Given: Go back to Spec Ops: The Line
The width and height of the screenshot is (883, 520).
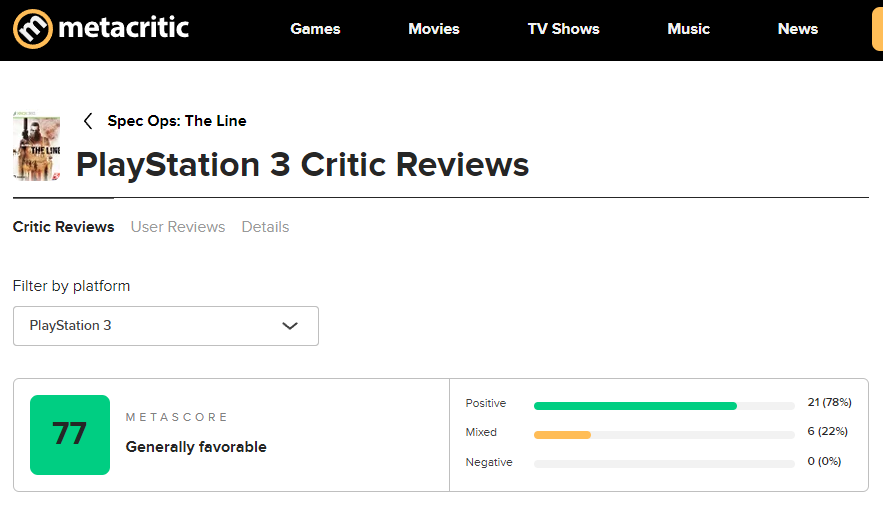Looking at the screenshot, I should [x=177, y=121].
